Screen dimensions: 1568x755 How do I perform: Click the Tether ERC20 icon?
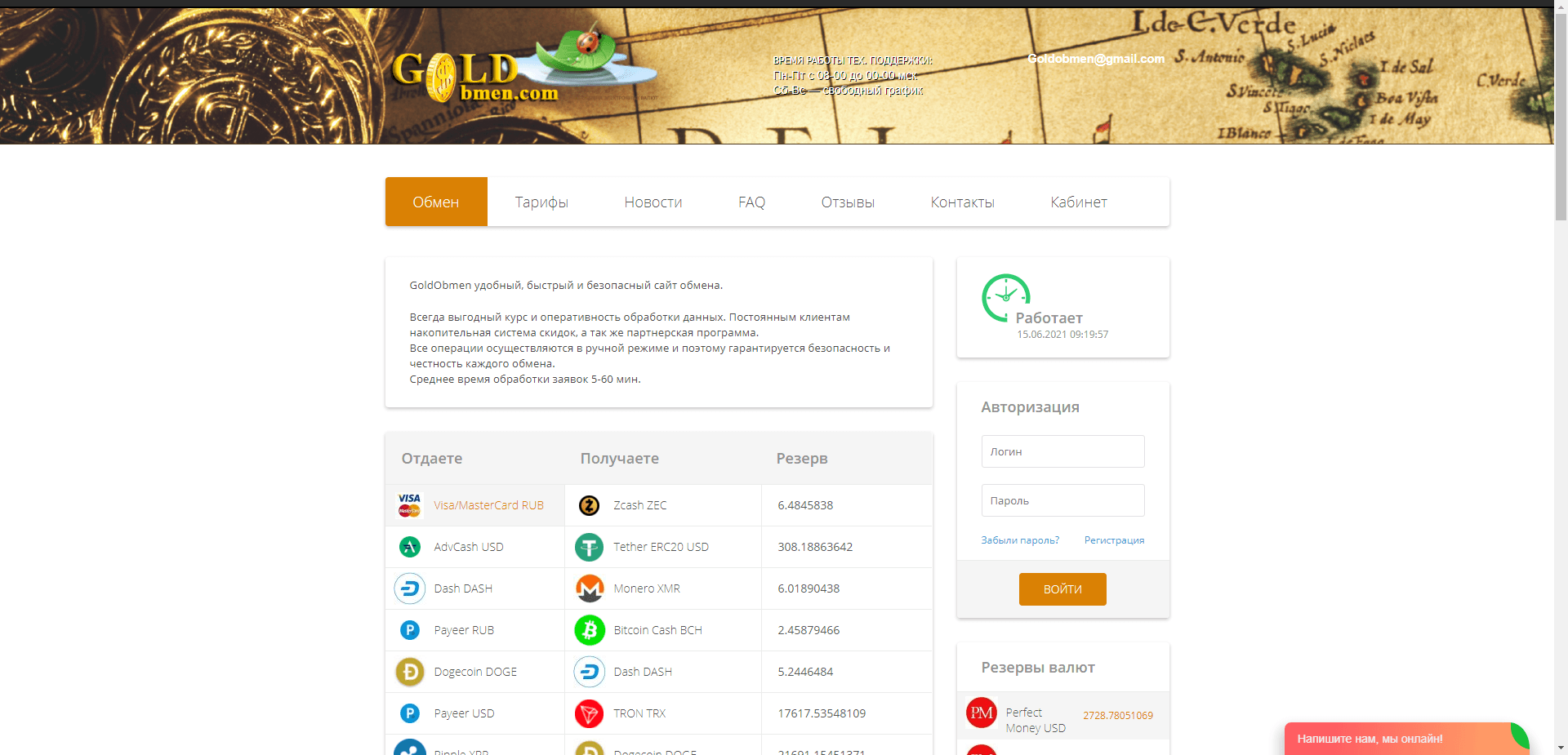[x=589, y=547]
